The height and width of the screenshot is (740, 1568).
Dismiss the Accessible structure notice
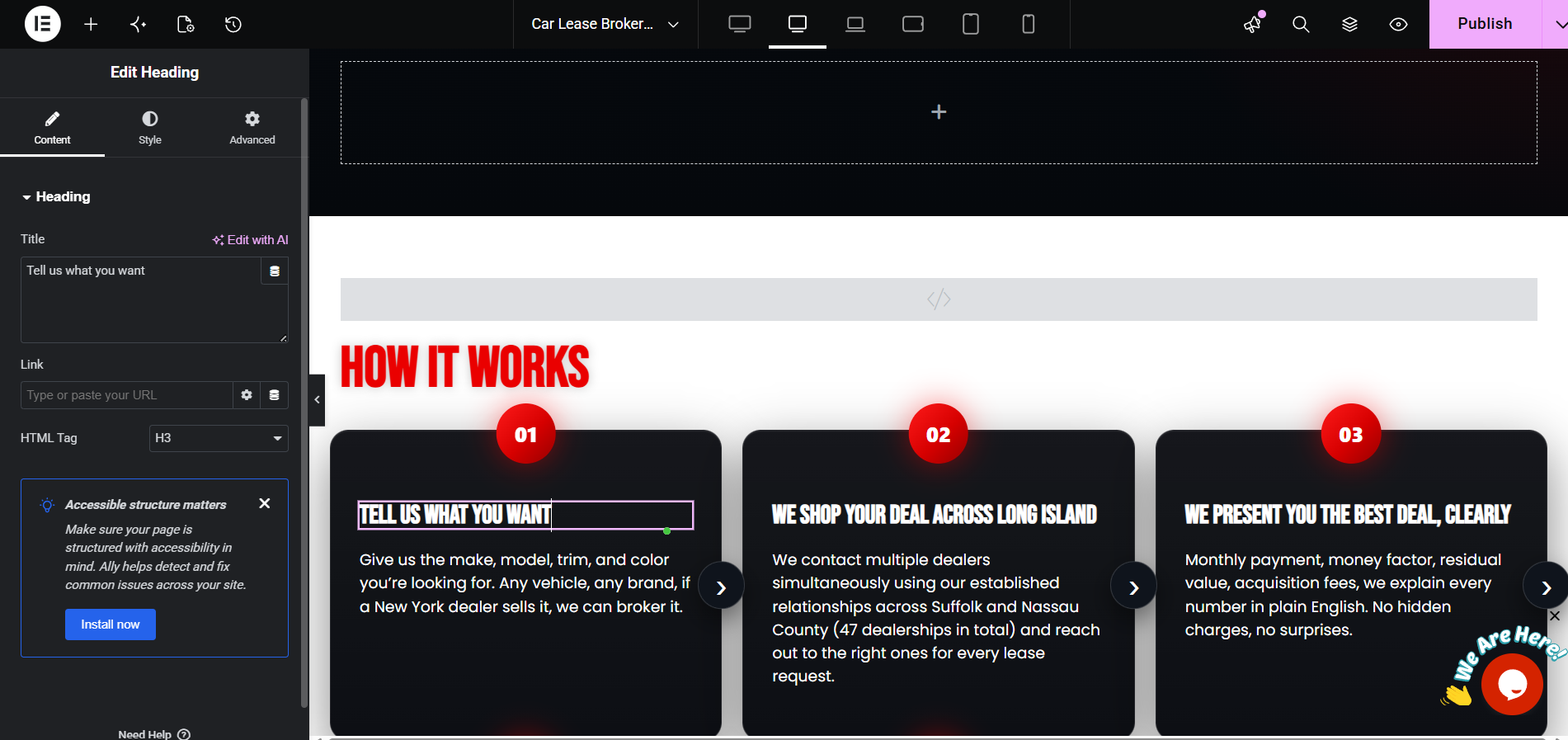[x=265, y=503]
